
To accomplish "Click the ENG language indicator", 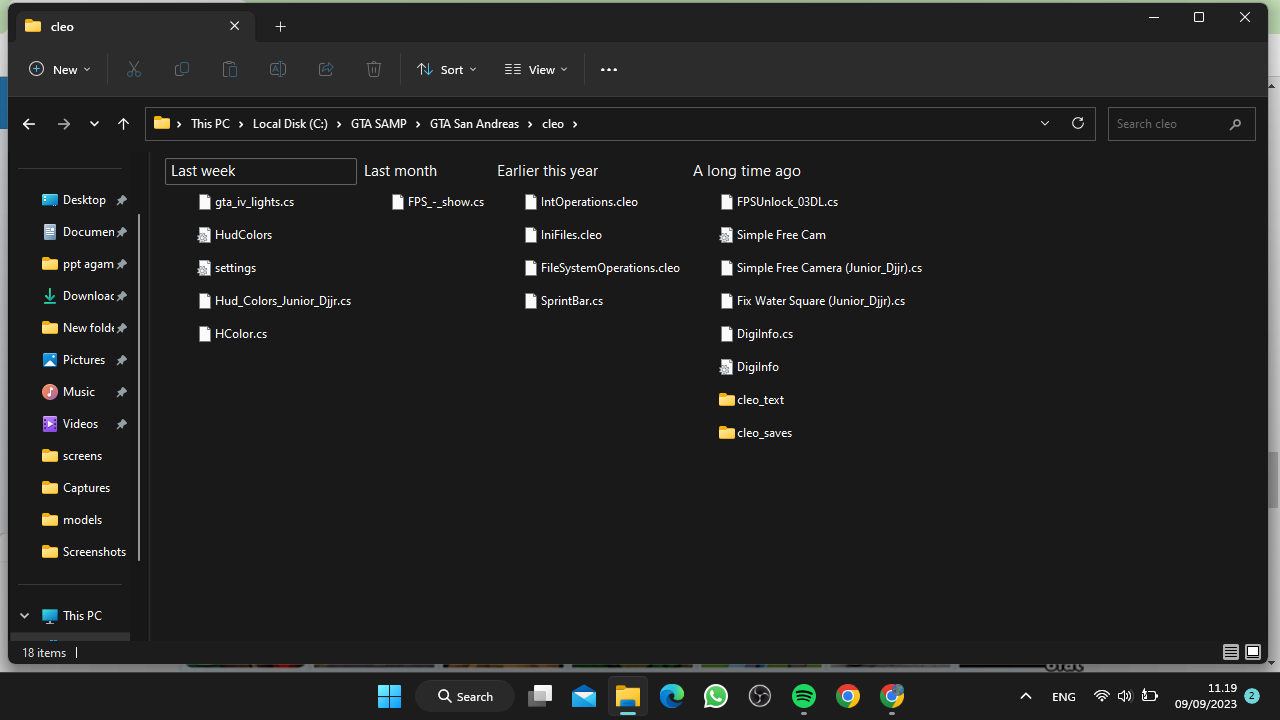I will [x=1063, y=697].
